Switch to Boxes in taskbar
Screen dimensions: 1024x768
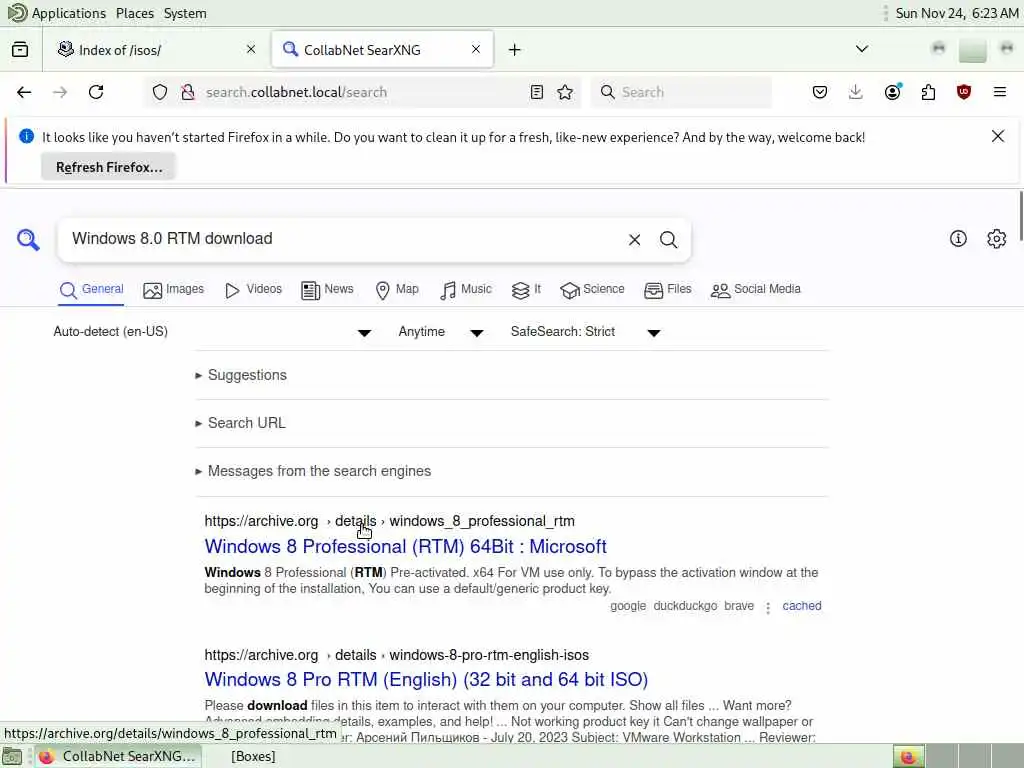[253, 756]
